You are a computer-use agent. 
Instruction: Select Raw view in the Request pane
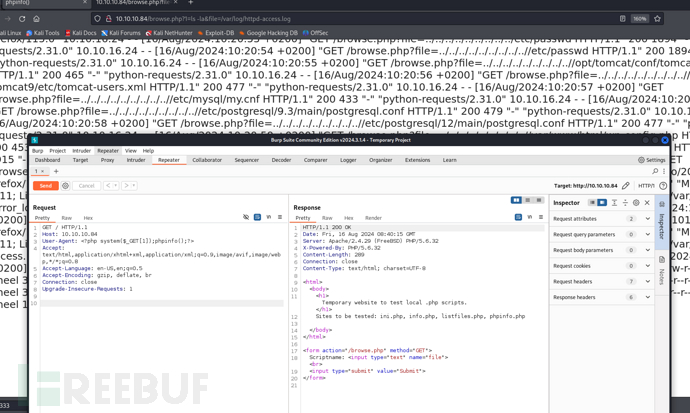(x=66, y=218)
